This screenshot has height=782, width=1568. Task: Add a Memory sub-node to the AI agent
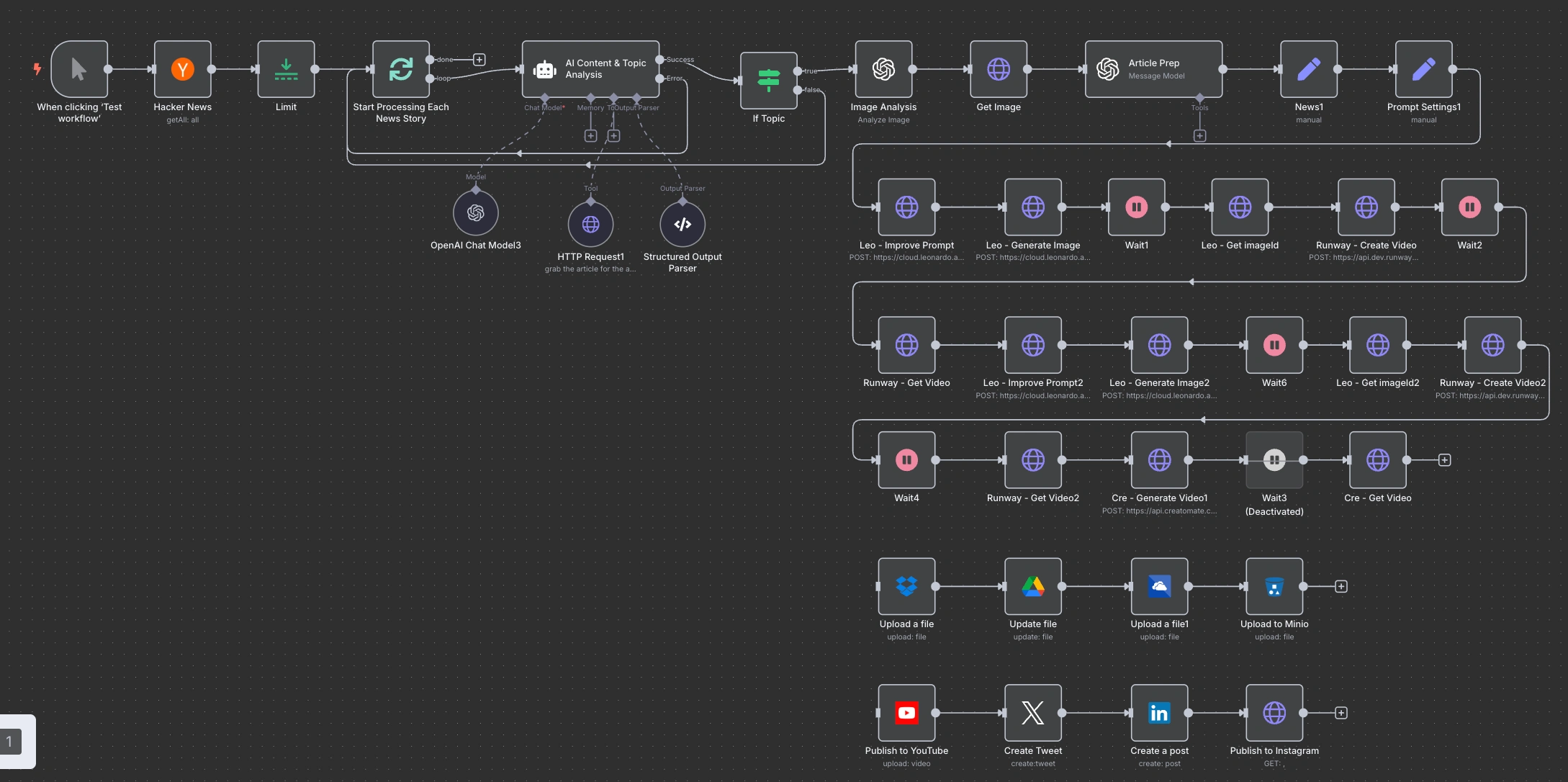[x=590, y=136]
